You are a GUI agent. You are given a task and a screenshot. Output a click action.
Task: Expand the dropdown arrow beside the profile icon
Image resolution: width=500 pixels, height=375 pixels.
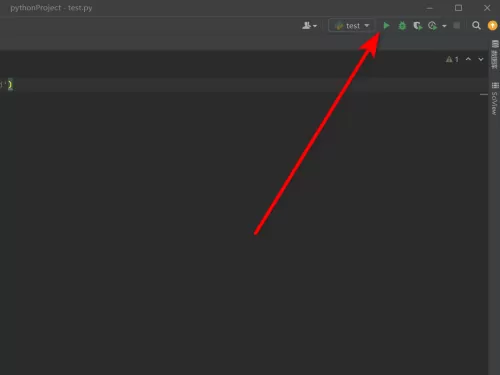tap(444, 26)
